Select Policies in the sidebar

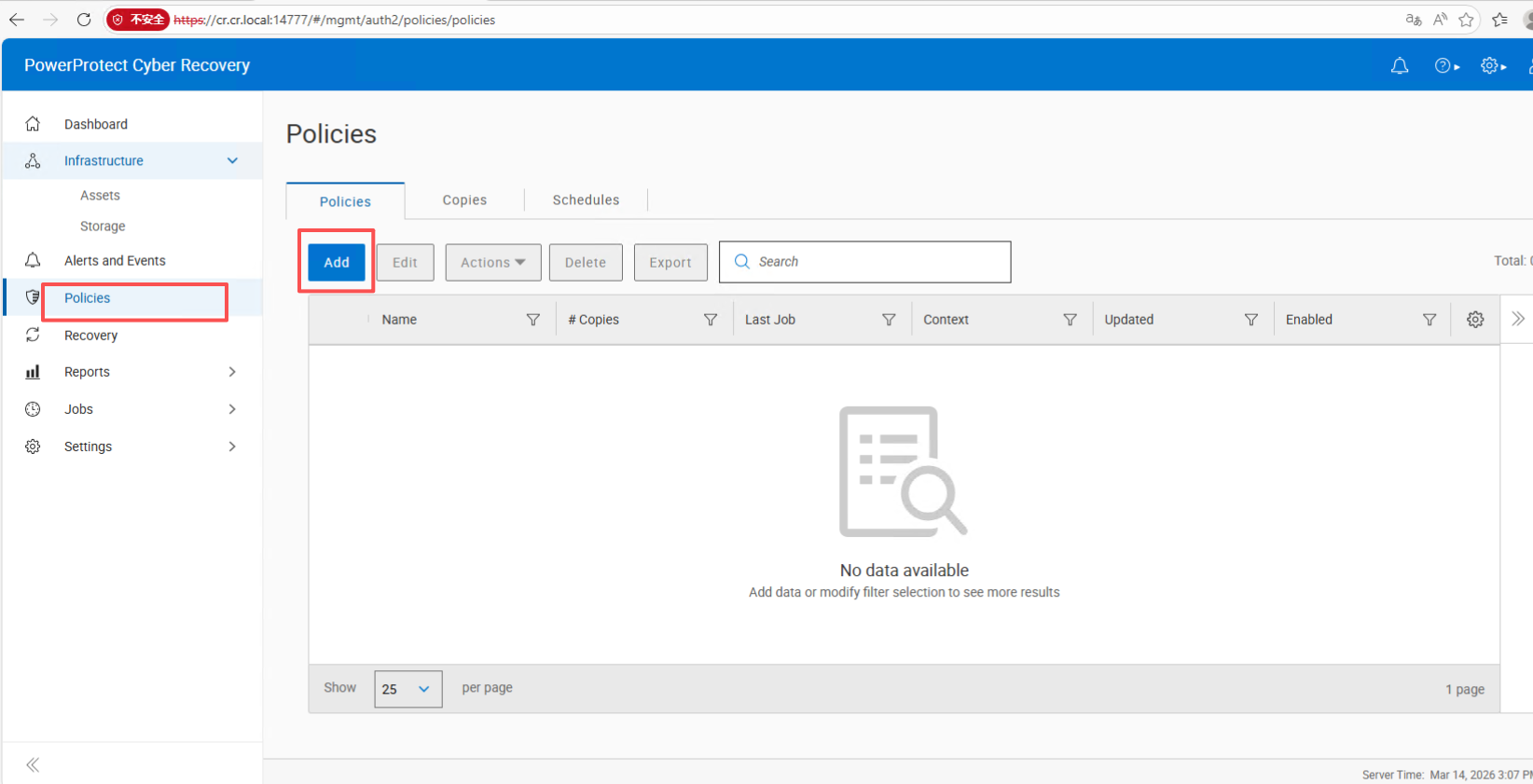coord(87,298)
